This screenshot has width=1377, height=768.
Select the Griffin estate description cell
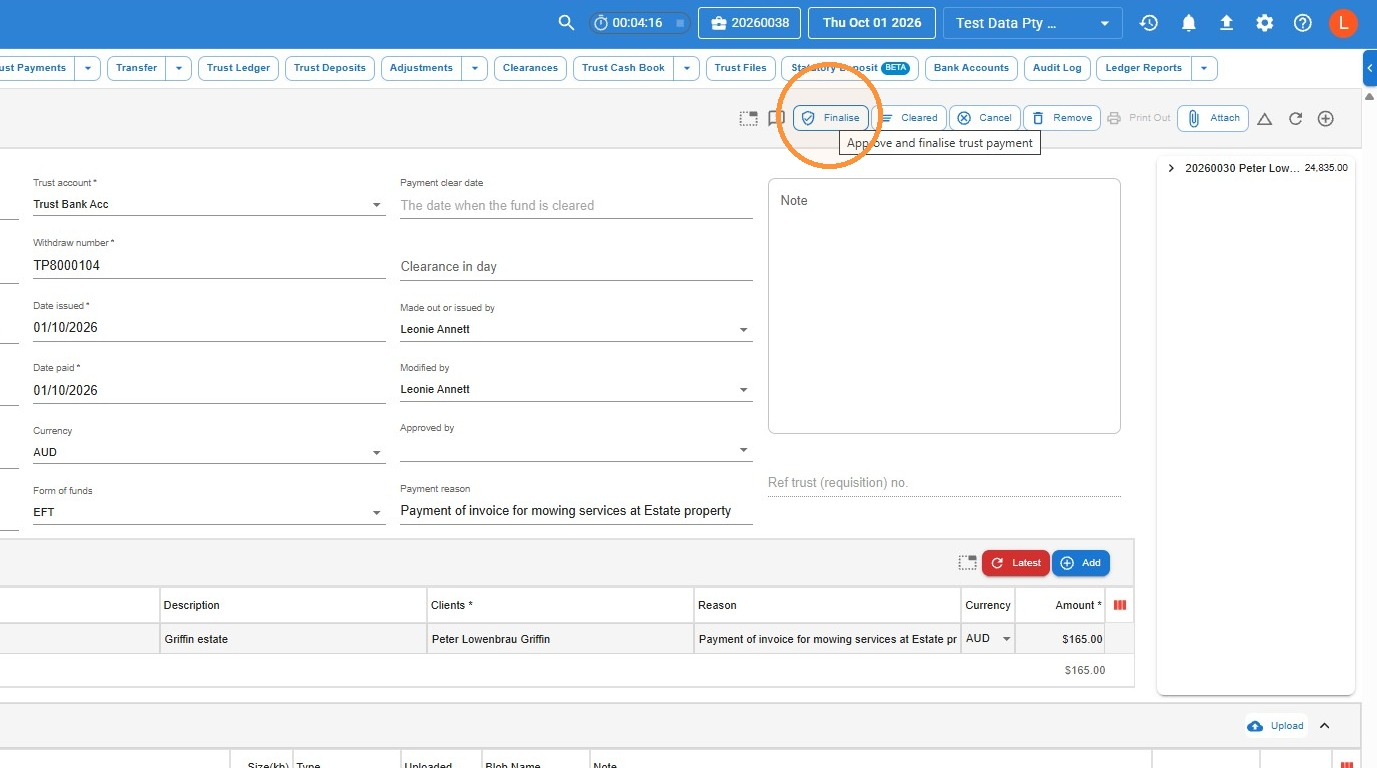294,639
